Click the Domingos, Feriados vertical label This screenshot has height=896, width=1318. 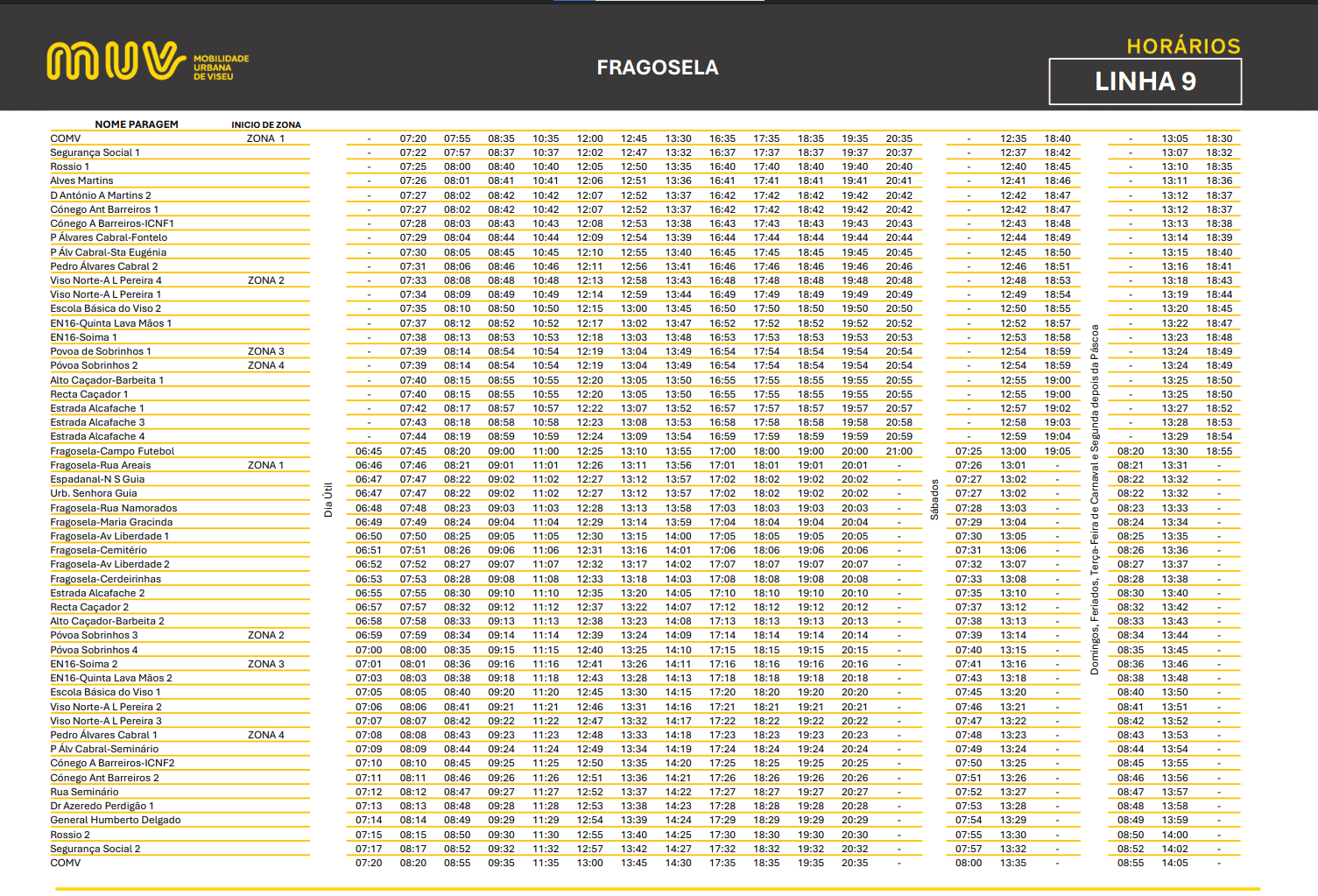click(x=1094, y=499)
